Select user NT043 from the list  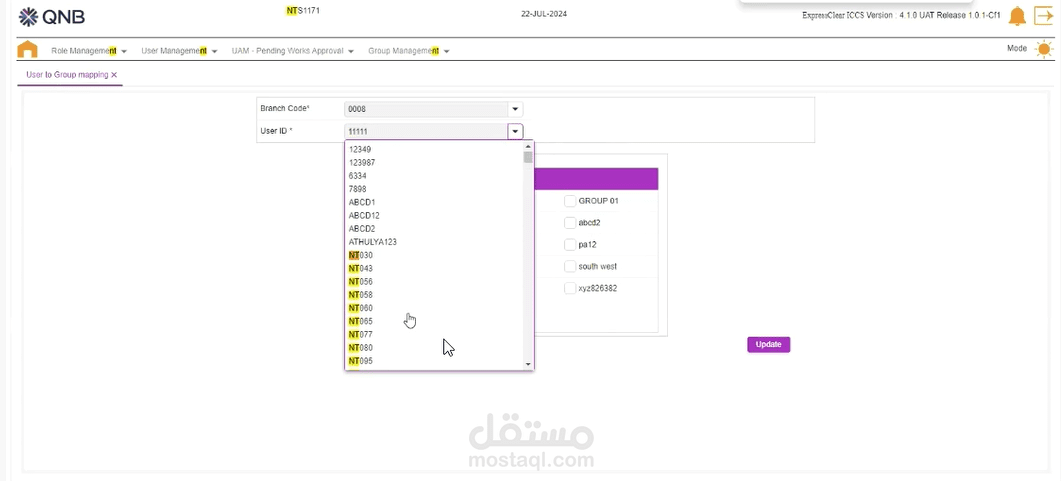pyautogui.click(x=434, y=269)
